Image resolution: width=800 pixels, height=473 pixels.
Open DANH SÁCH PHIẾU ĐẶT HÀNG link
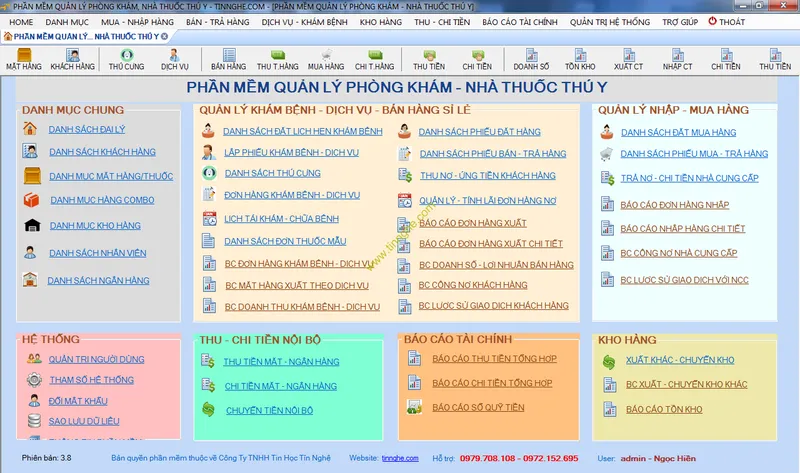click(x=480, y=132)
